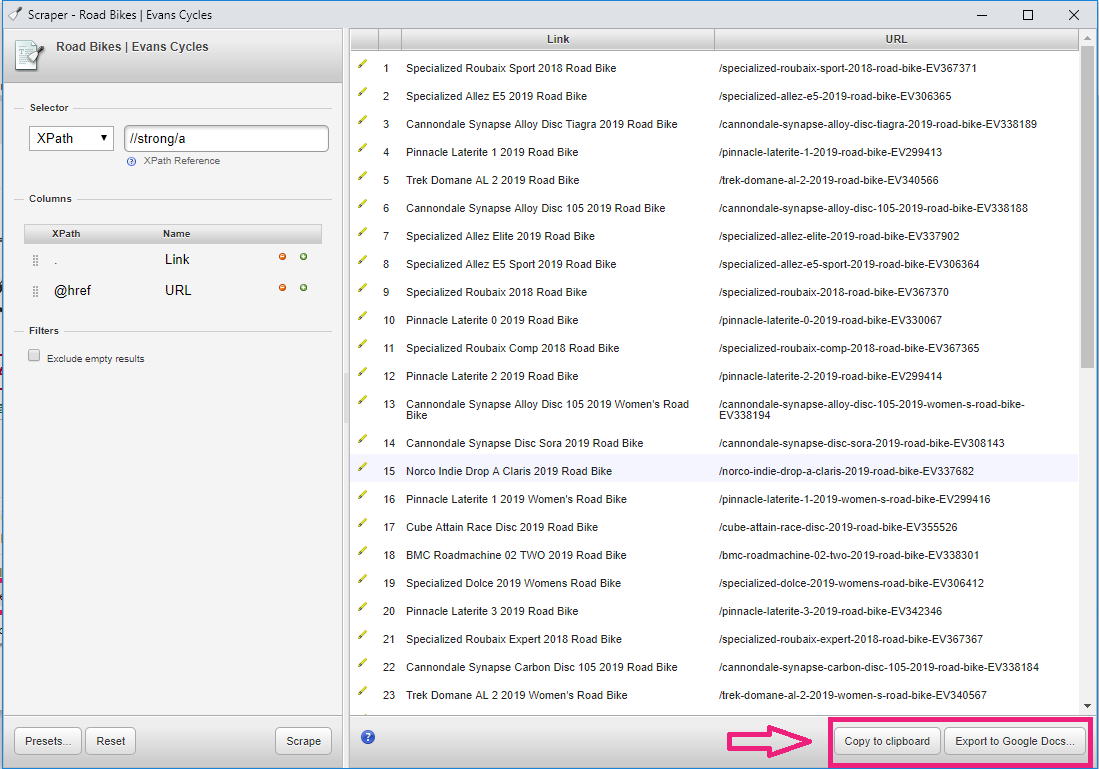This screenshot has height=769, width=1099.
Task: Click pencil icon for Cannondale Synapse Alloy Disc Tiagra row
Action: (362, 120)
